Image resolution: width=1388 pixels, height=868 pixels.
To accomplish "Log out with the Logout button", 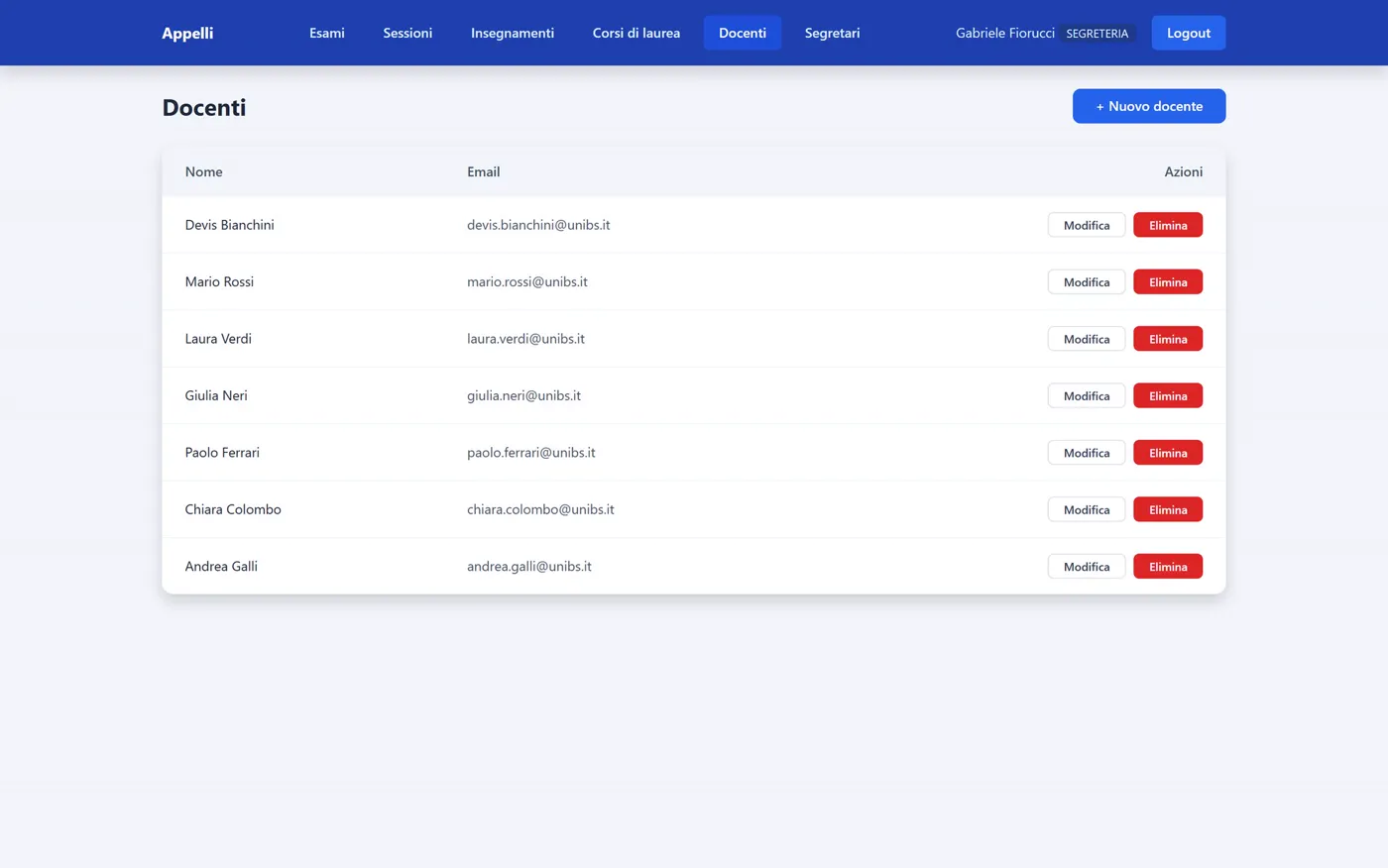I will pyautogui.click(x=1189, y=33).
